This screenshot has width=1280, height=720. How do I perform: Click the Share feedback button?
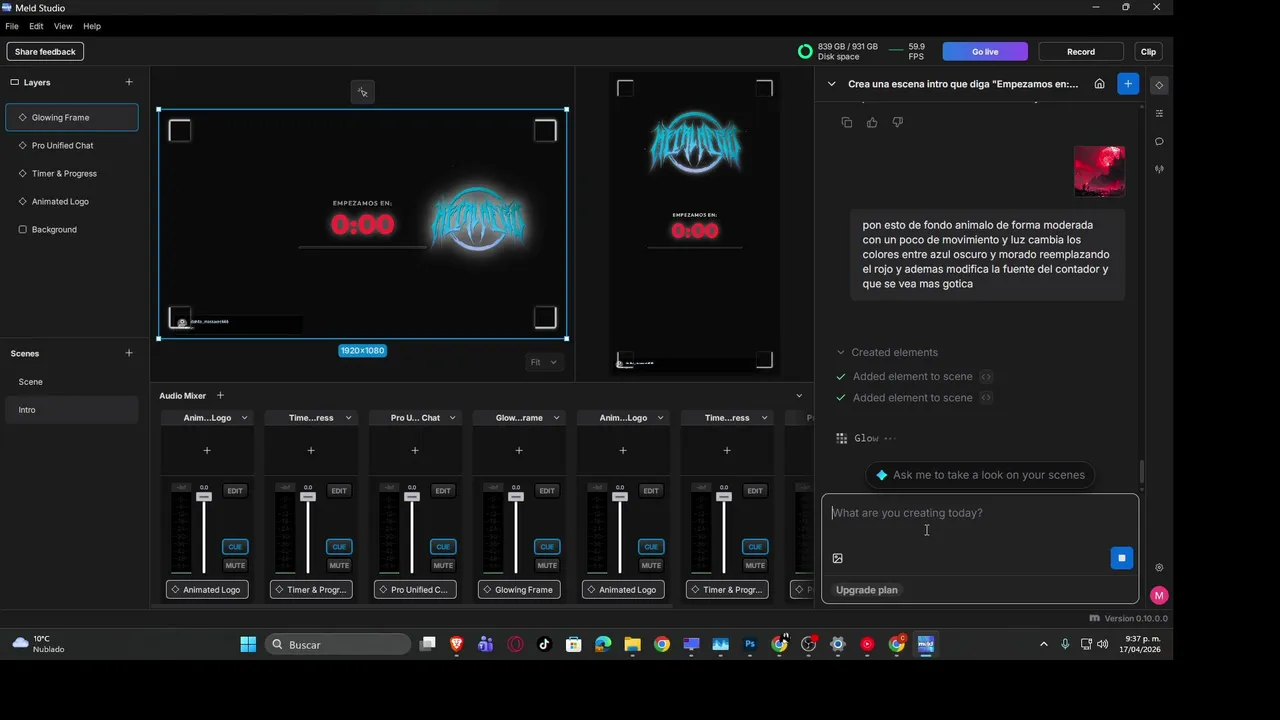(45, 52)
